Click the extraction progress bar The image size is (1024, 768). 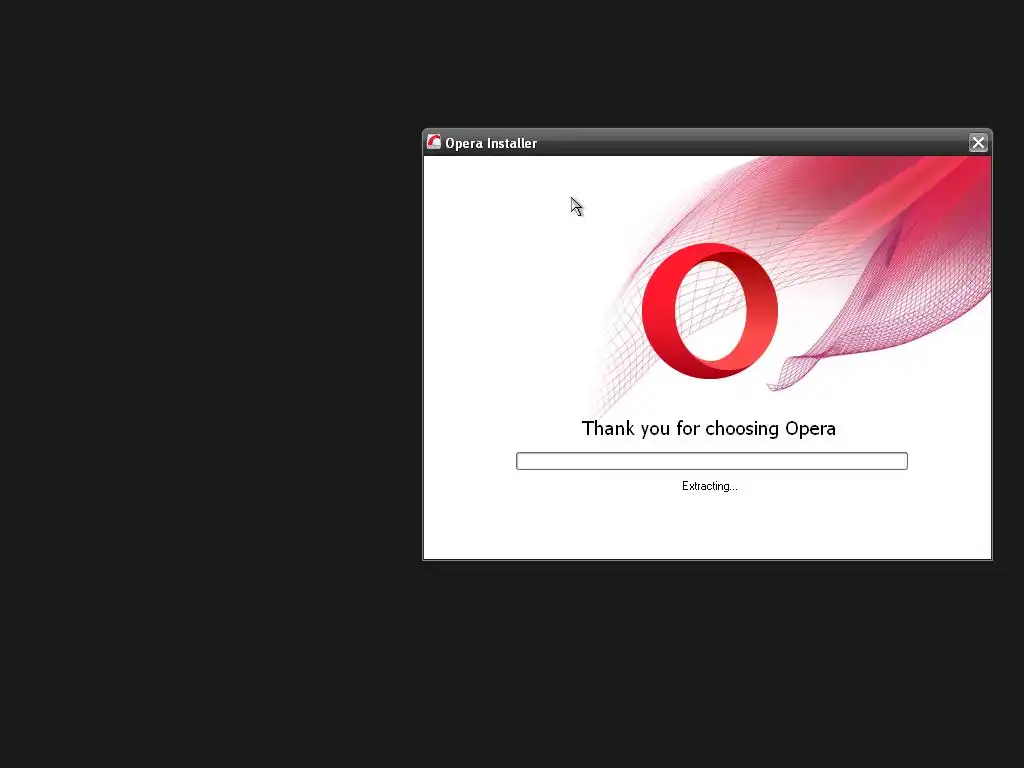(x=711, y=461)
